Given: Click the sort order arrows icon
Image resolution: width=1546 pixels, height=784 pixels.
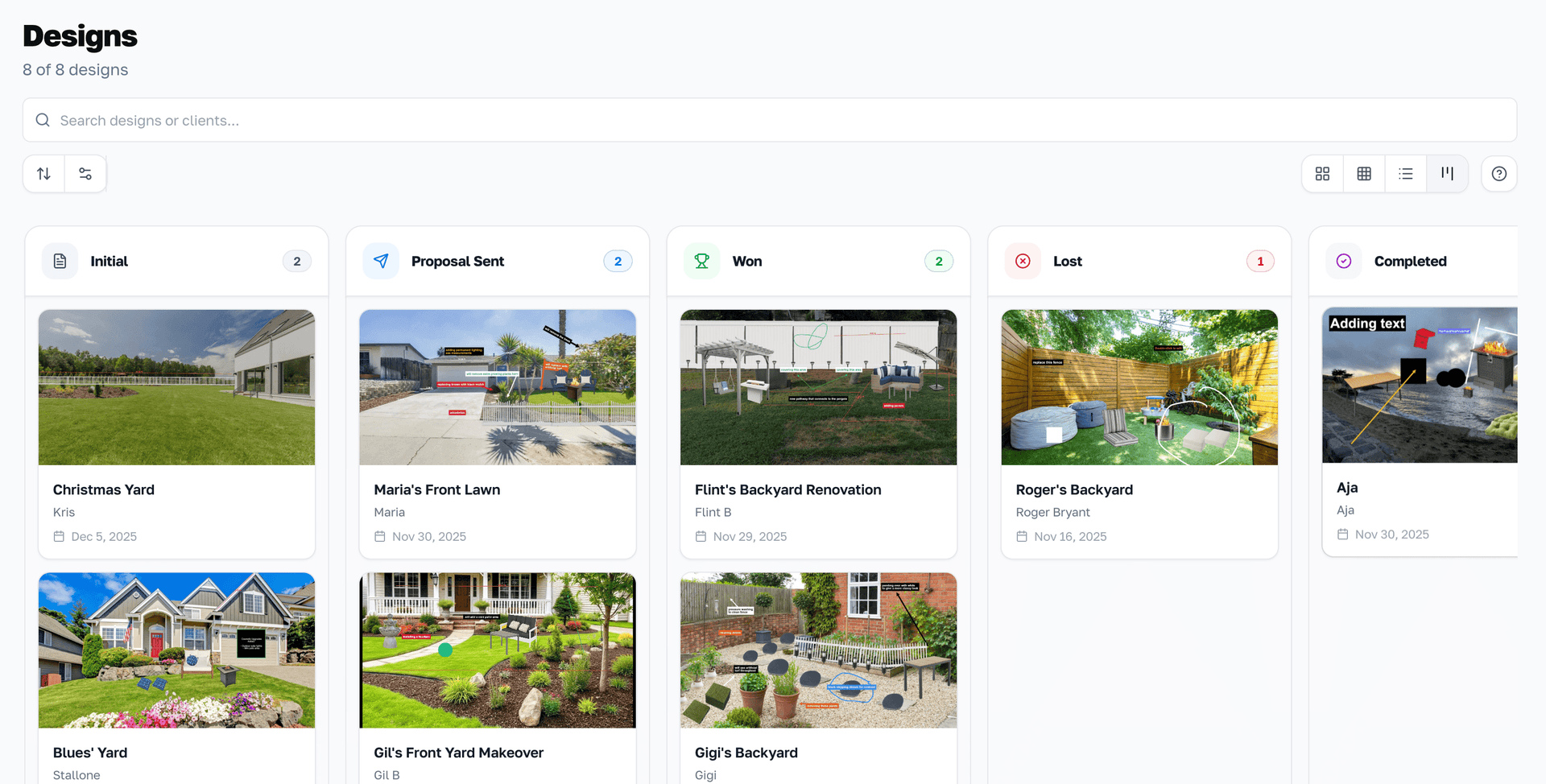Looking at the screenshot, I should click(44, 174).
